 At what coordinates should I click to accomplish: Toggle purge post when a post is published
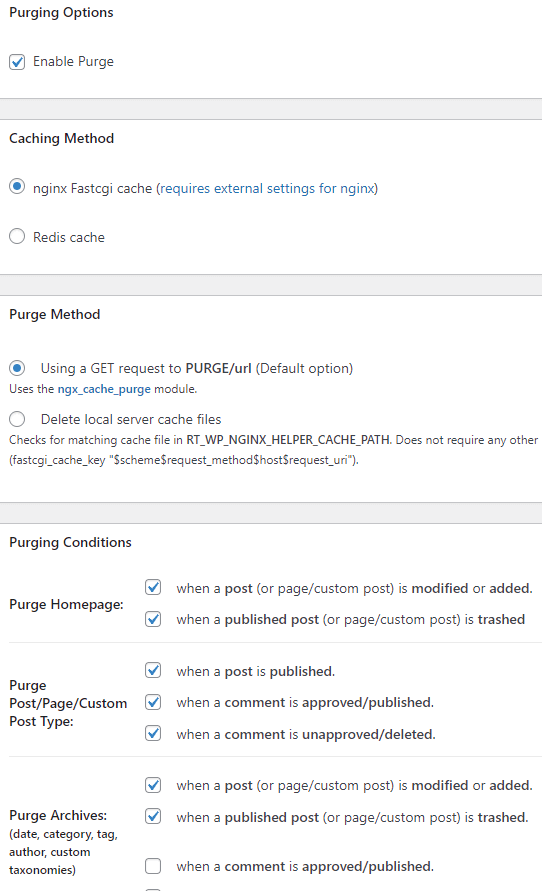153,670
